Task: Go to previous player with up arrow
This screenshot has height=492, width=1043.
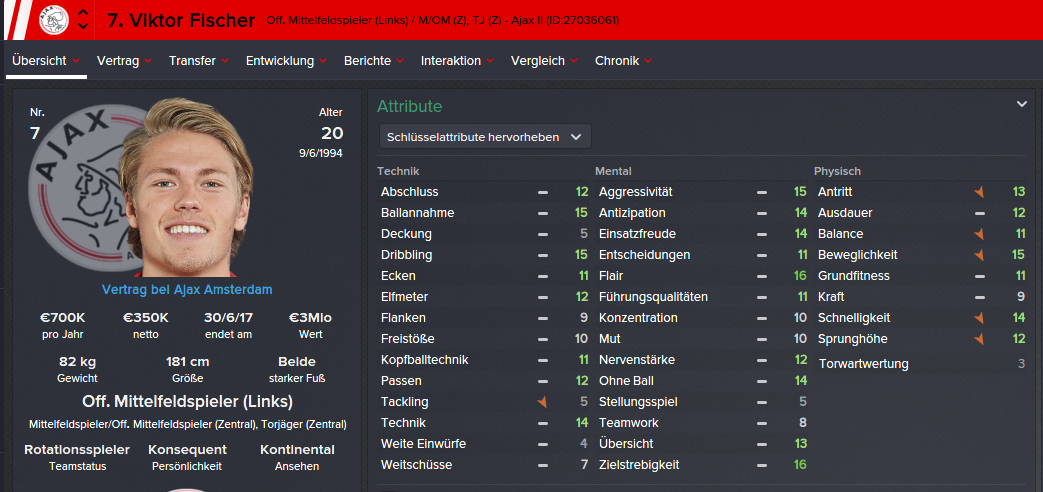Action: click(83, 13)
